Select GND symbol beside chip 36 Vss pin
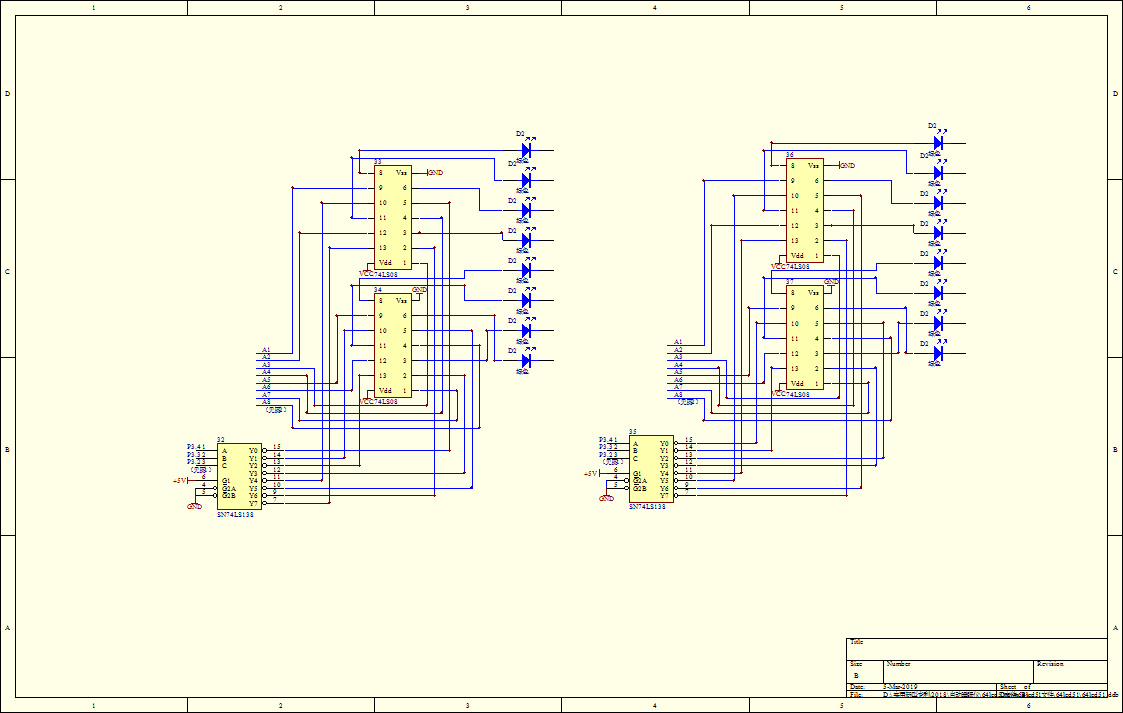Image resolution: width=1123 pixels, height=713 pixels. [x=847, y=165]
